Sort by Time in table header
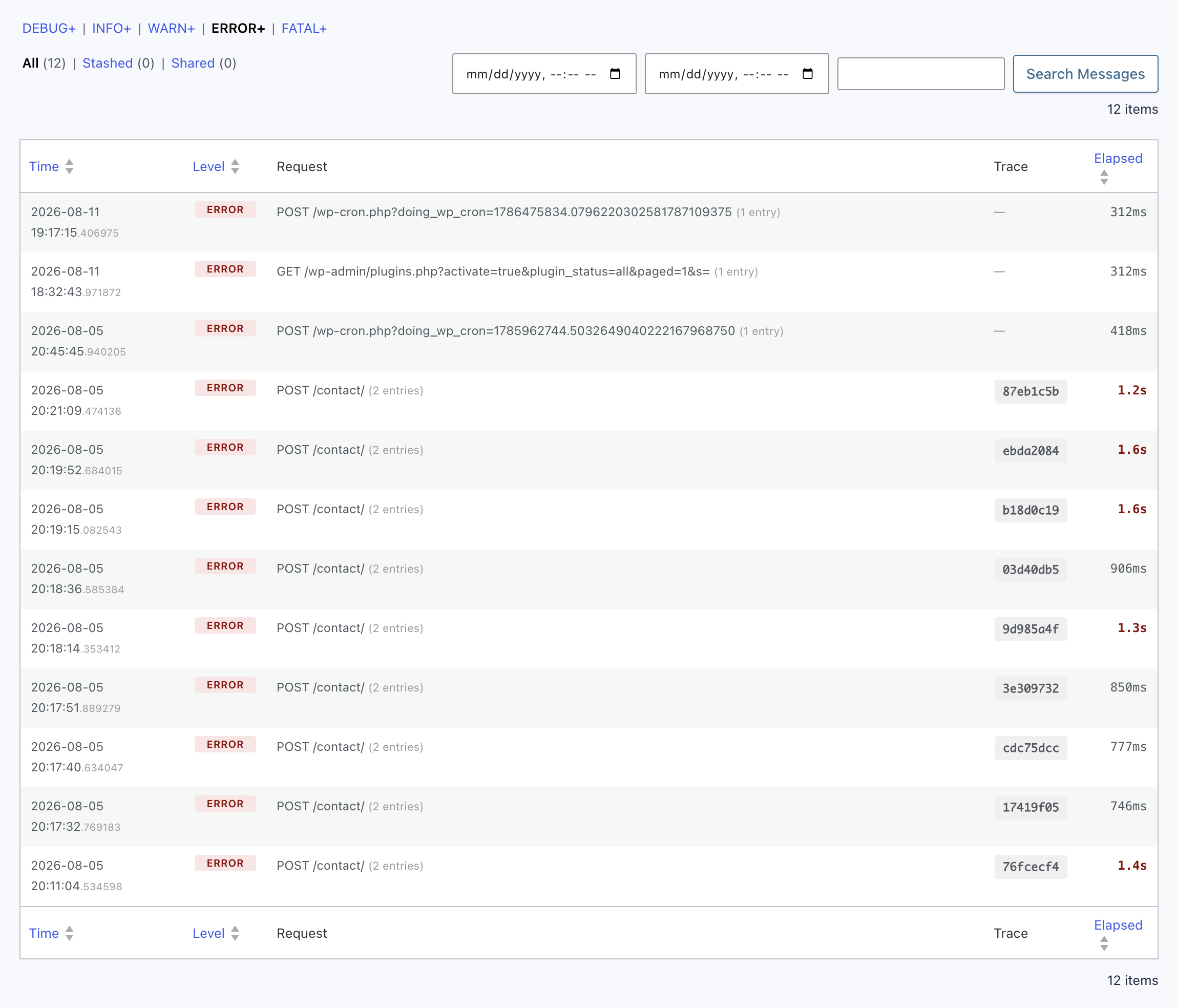This screenshot has width=1177, height=1008. (x=51, y=166)
